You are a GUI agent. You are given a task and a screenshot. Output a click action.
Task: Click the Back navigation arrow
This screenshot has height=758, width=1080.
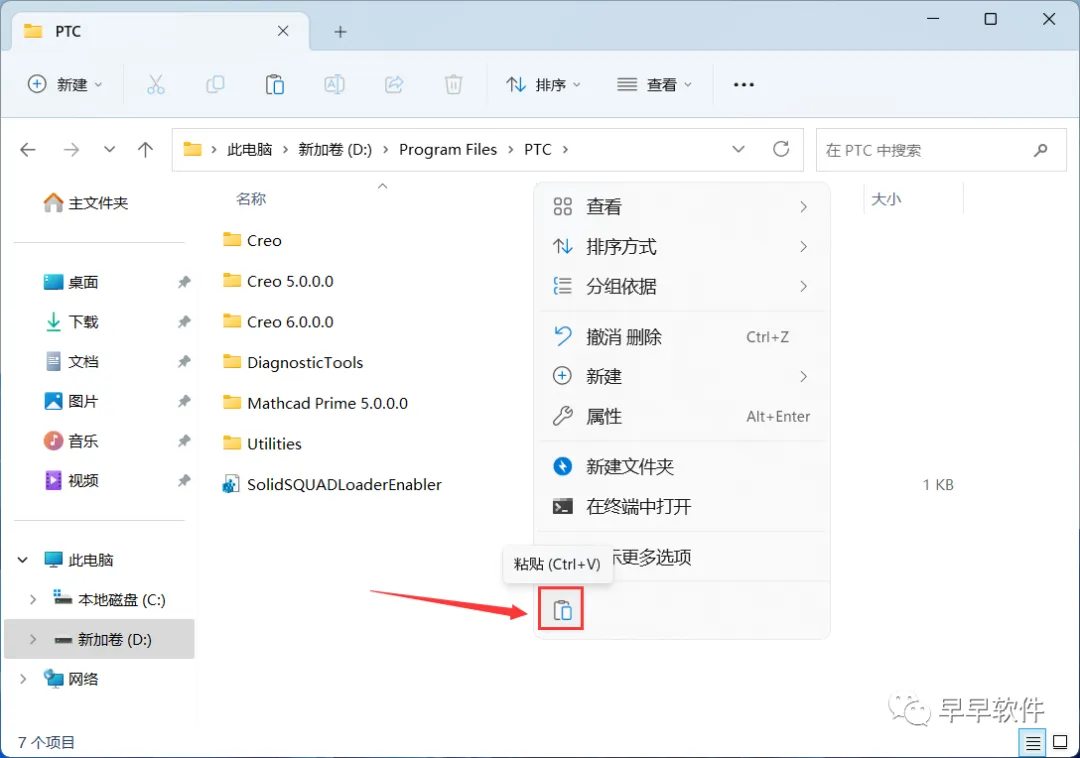click(x=28, y=149)
